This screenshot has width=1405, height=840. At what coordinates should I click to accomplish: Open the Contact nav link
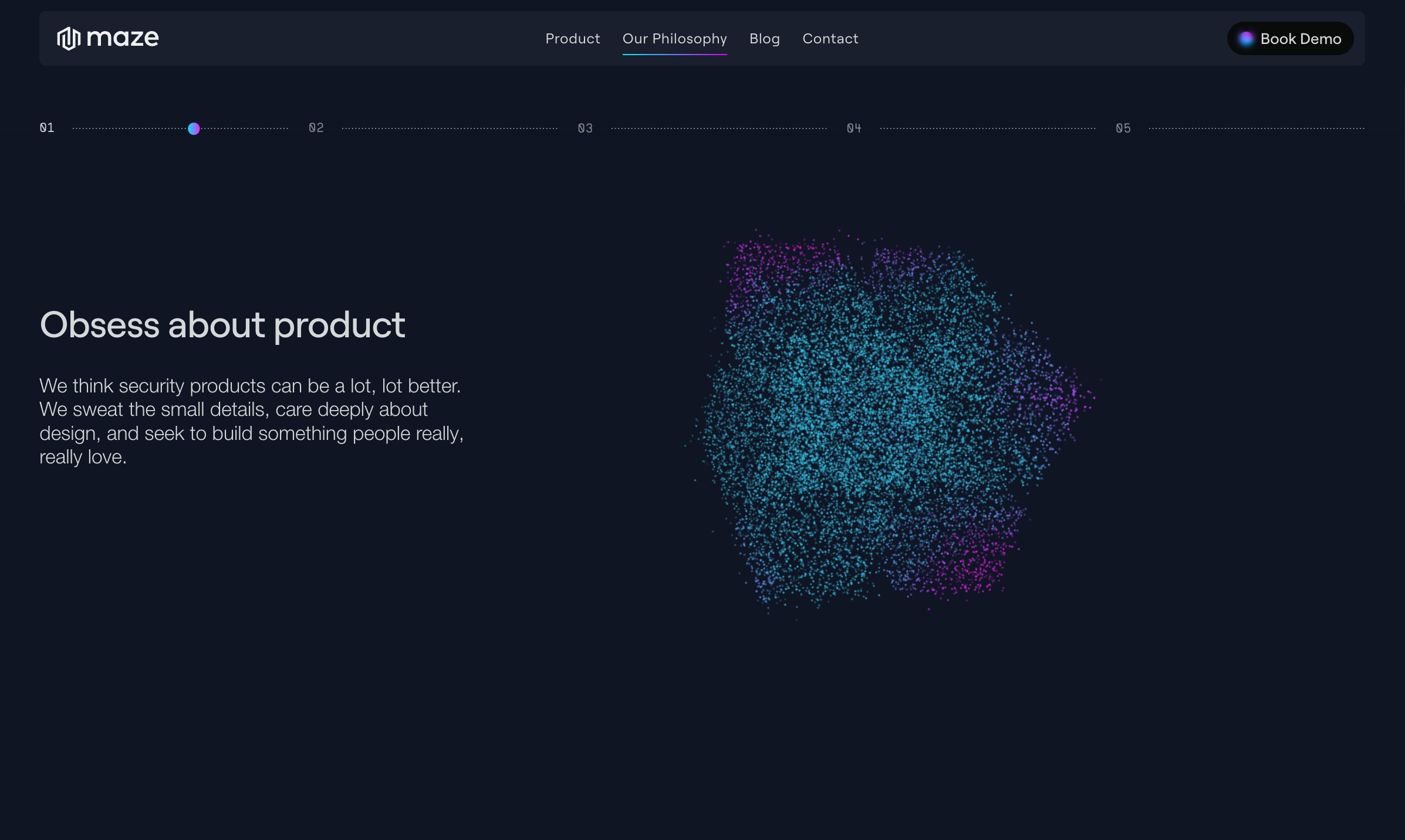pyautogui.click(x=830, y=39)
